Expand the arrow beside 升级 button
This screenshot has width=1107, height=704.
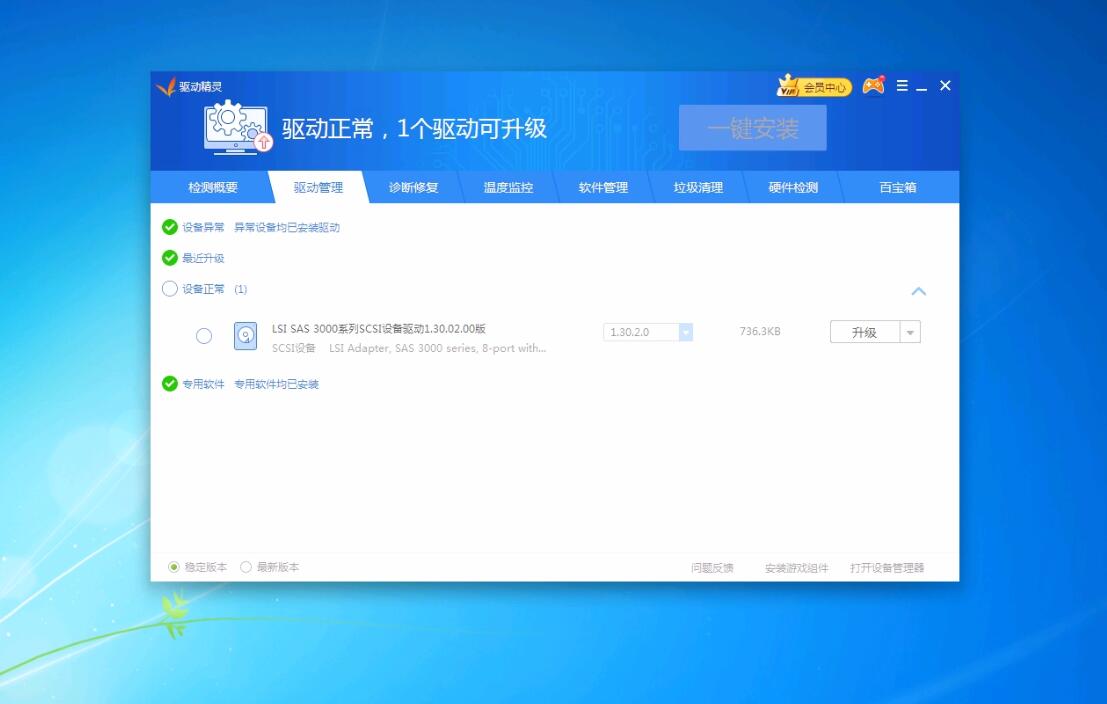pyautogui.click(x=910, y=332)
